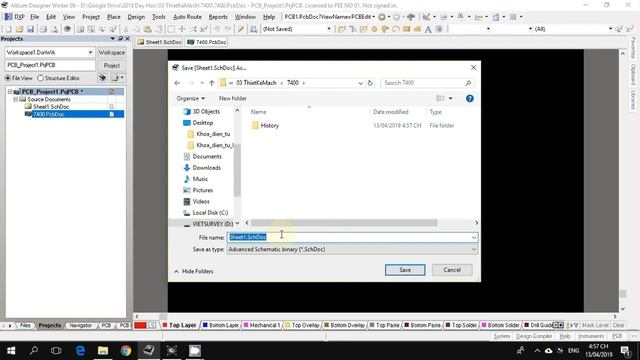Image resolution: width=640 pixels, height=360 pixels.
Task: Open Microsoft Edge from taskbar
Action: tap(80, 351)
